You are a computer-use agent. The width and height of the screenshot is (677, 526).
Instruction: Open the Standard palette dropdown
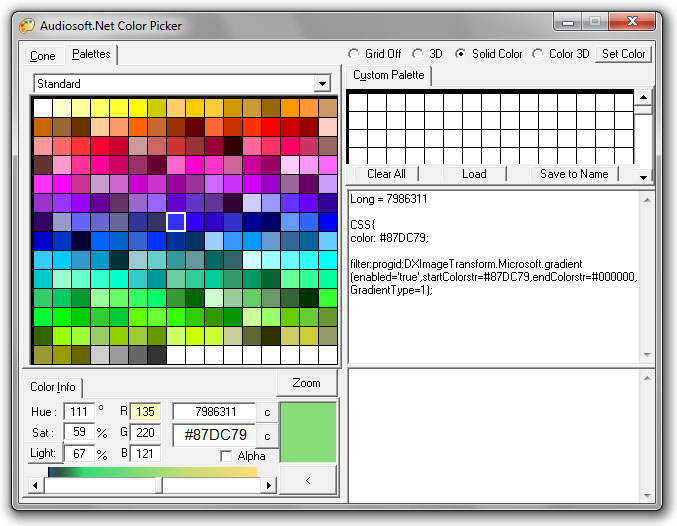pyautogui.click(x=322, y=84)
